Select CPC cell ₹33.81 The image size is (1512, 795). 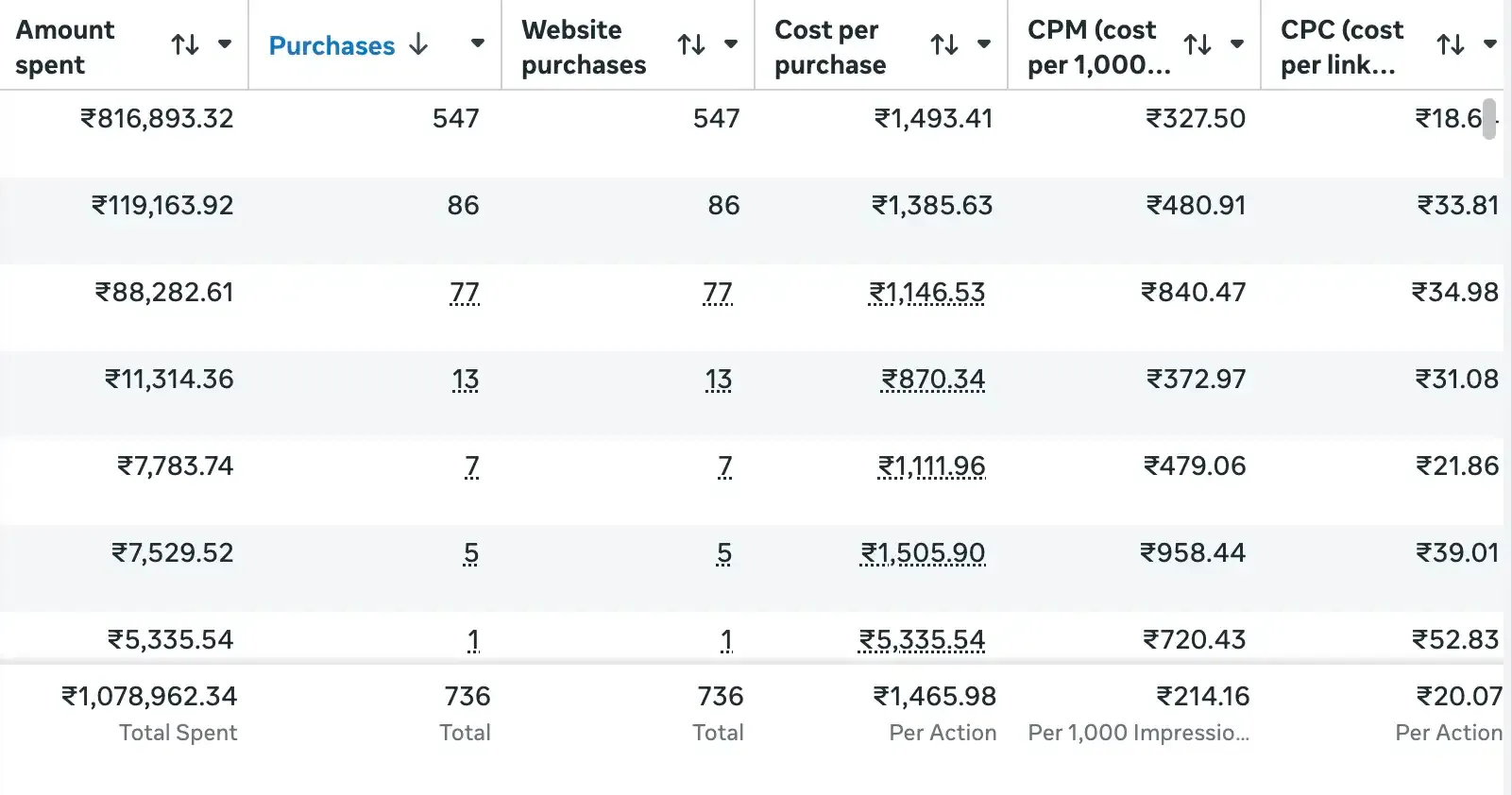click(x=1458, y=206)
